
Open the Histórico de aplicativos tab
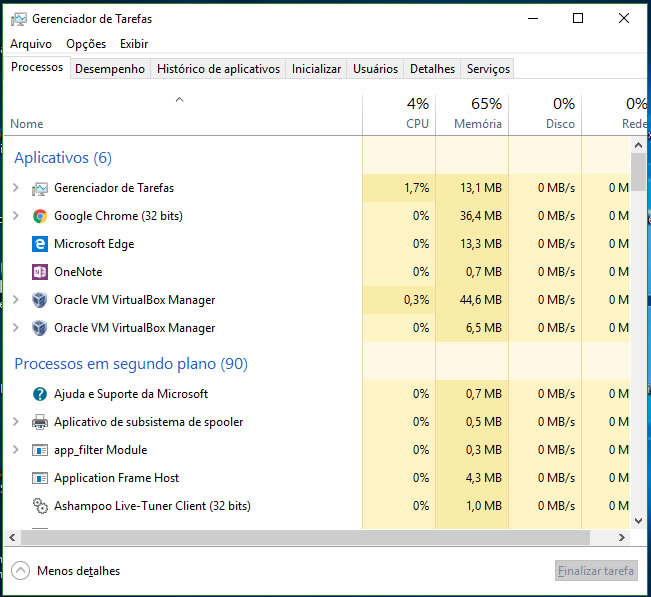(218, 69)
